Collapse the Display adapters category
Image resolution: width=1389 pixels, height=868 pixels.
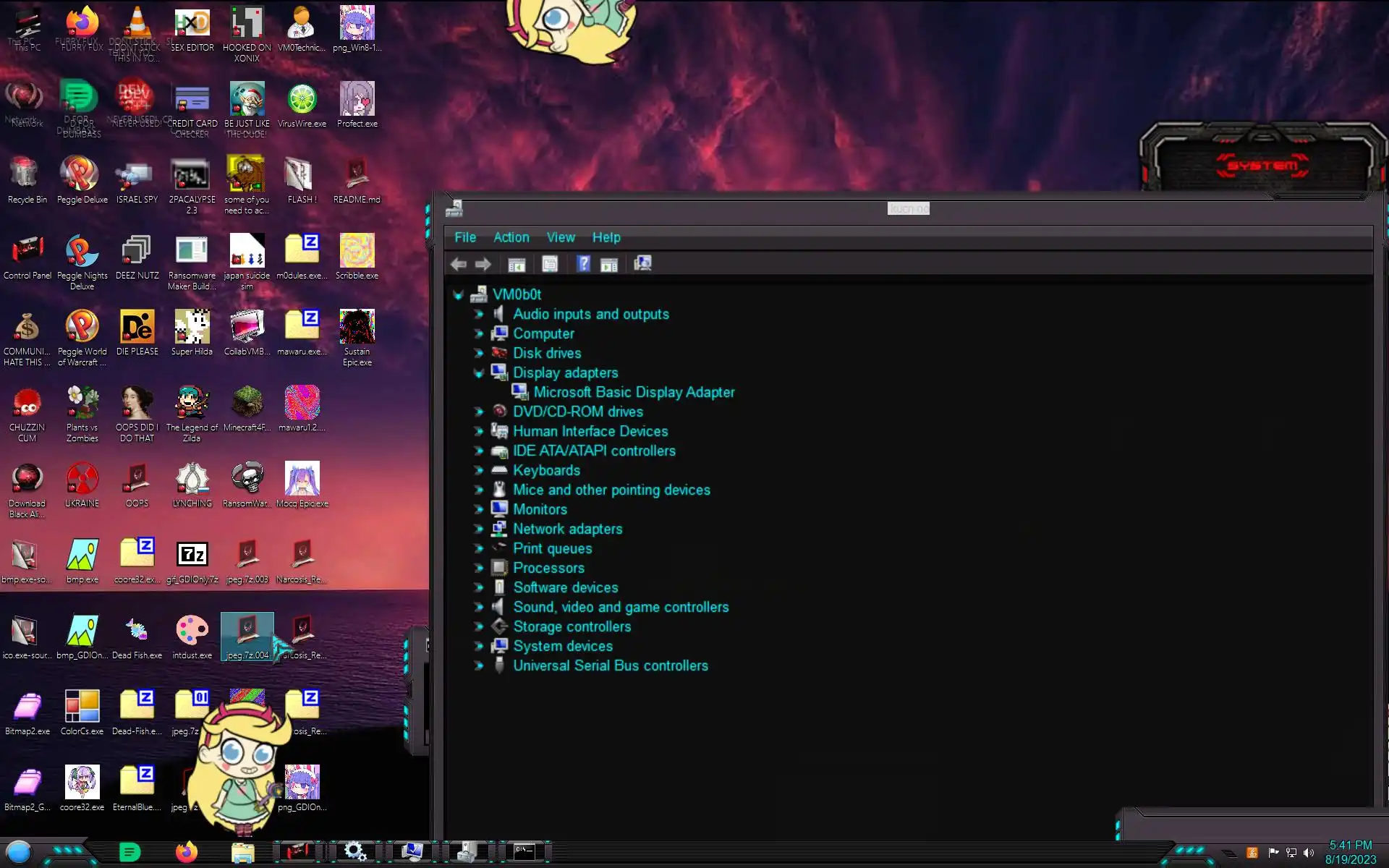tap(478, 373)
